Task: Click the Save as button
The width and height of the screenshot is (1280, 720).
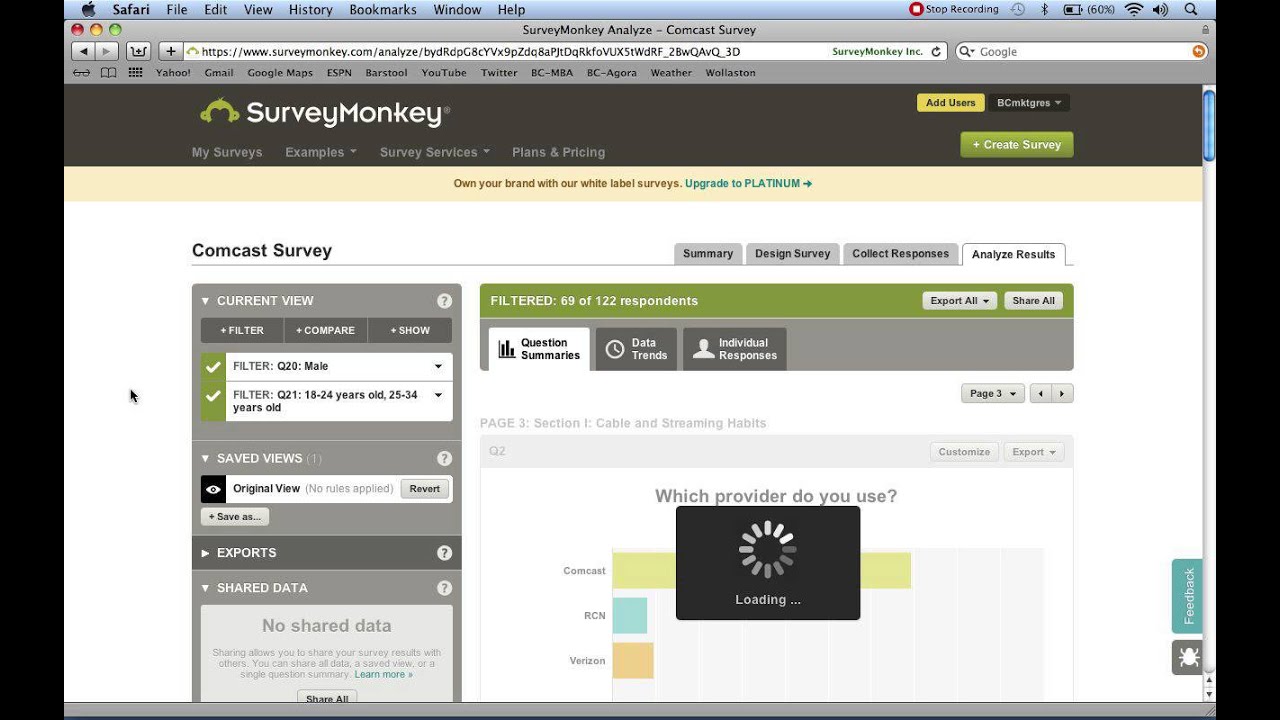Action: [x=235, y=517]
